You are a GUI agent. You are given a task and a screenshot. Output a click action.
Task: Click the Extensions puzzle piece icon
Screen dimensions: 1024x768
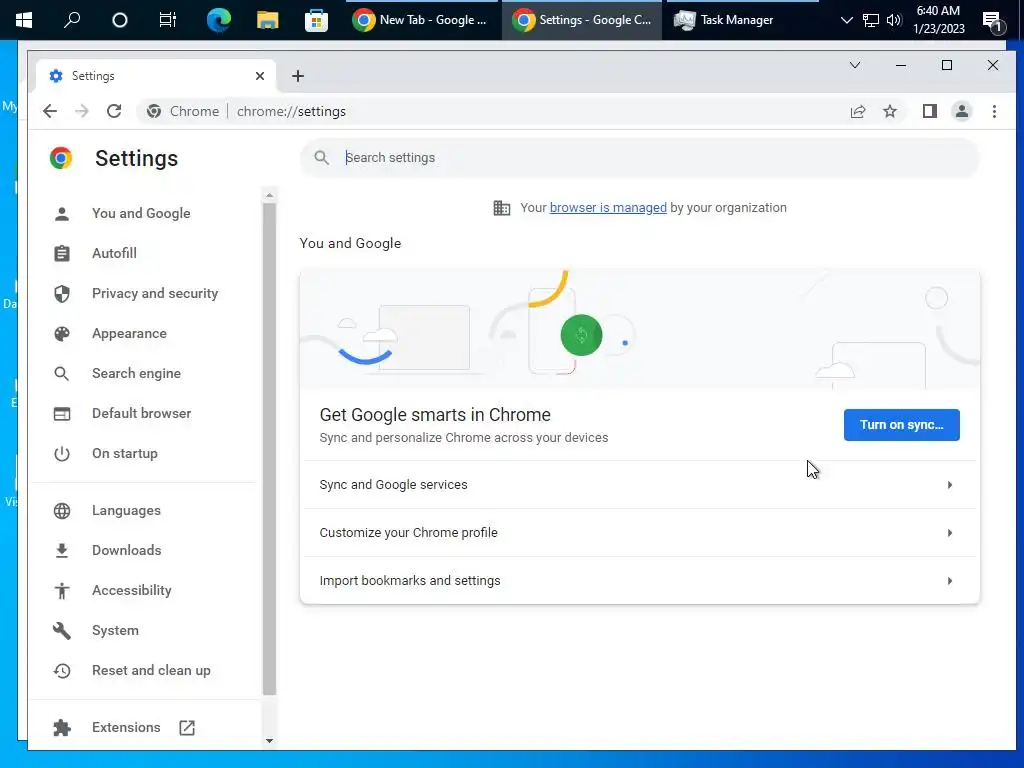[x=62, y=728]
